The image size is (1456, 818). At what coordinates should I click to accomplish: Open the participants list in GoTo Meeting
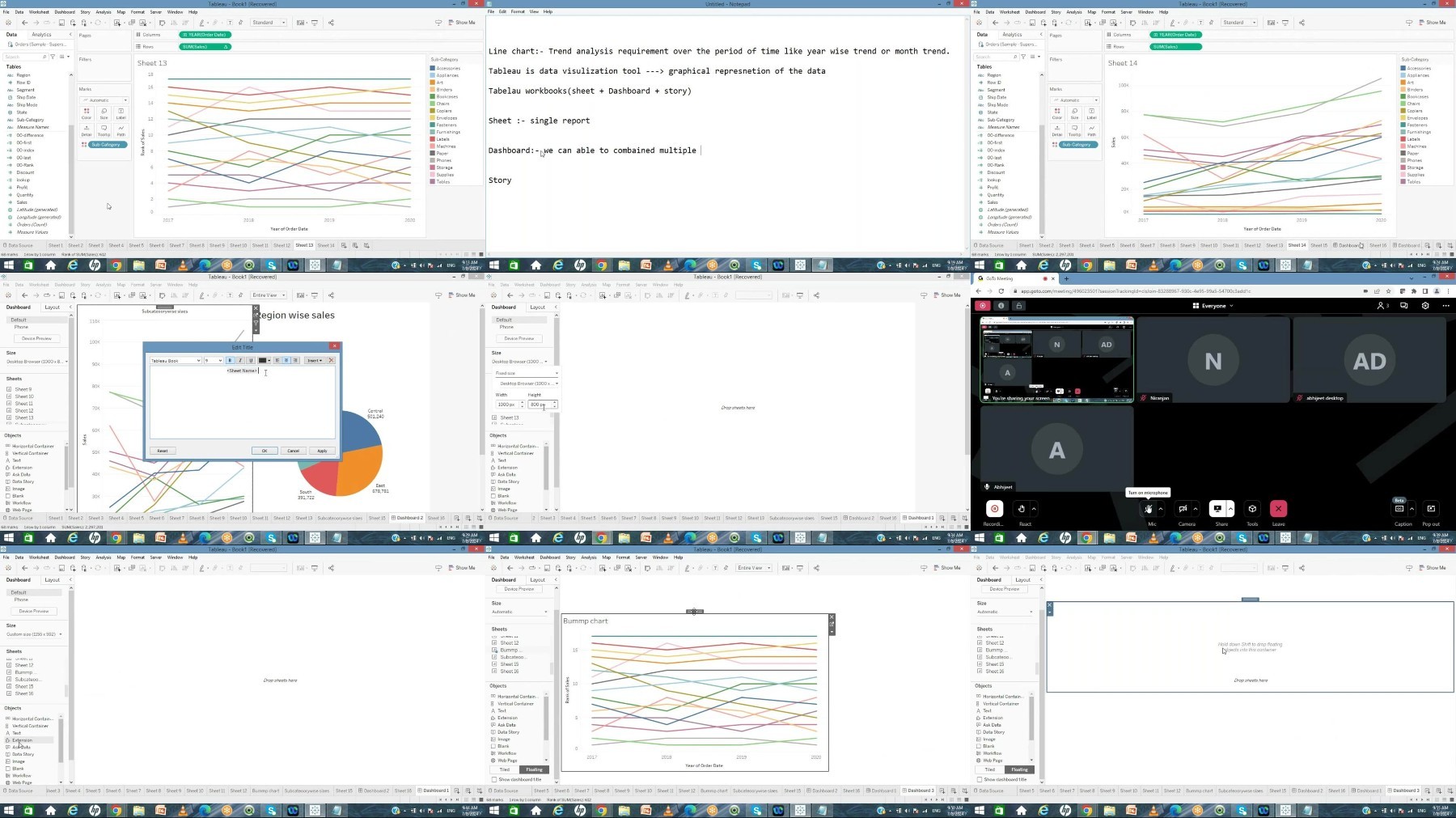1382,306
